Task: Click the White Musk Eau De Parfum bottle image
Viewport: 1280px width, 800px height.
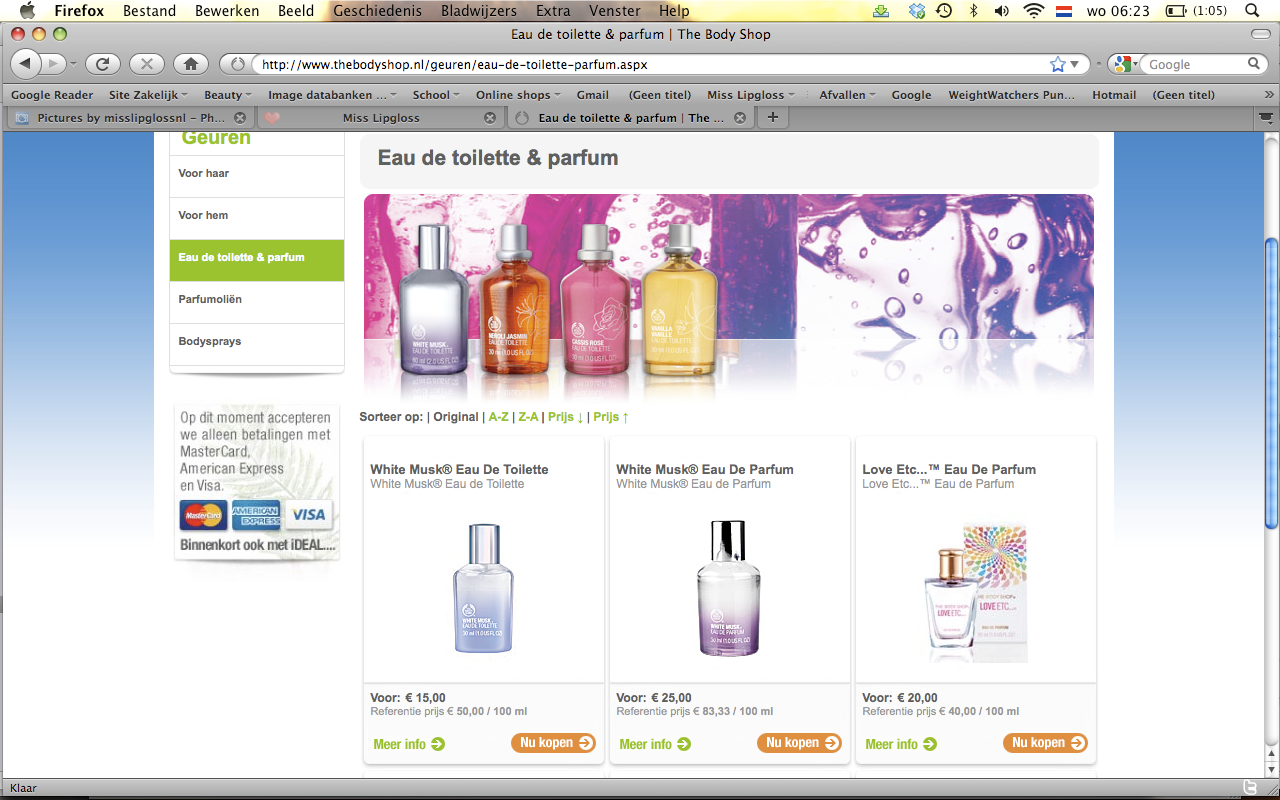Action: coord(729,588)
